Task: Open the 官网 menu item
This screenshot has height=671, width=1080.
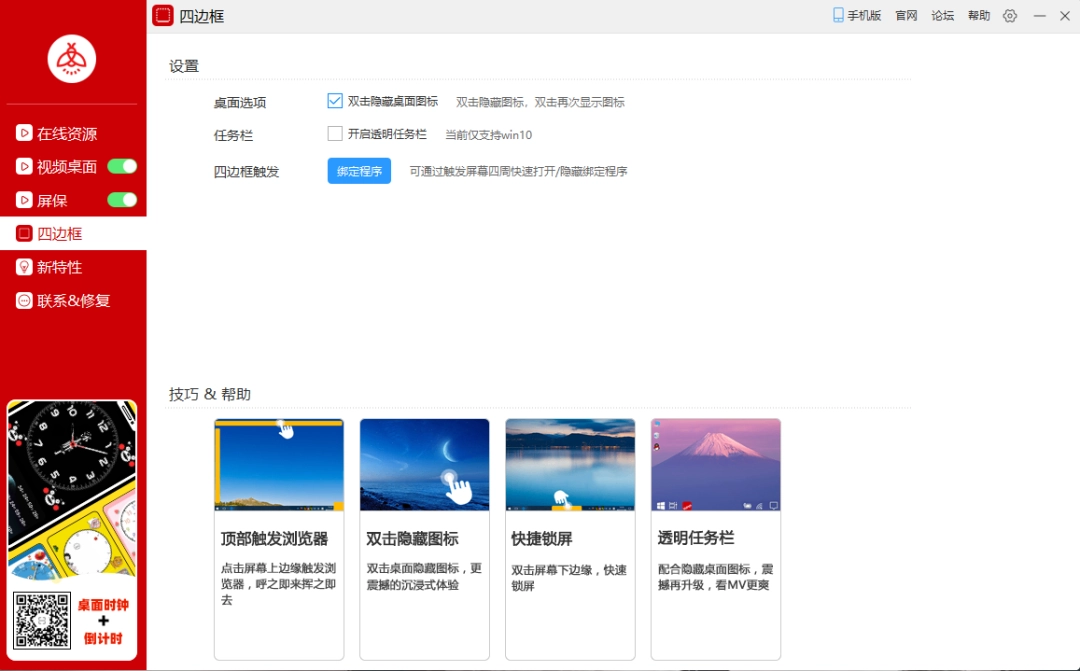Action: pos(906,16)
